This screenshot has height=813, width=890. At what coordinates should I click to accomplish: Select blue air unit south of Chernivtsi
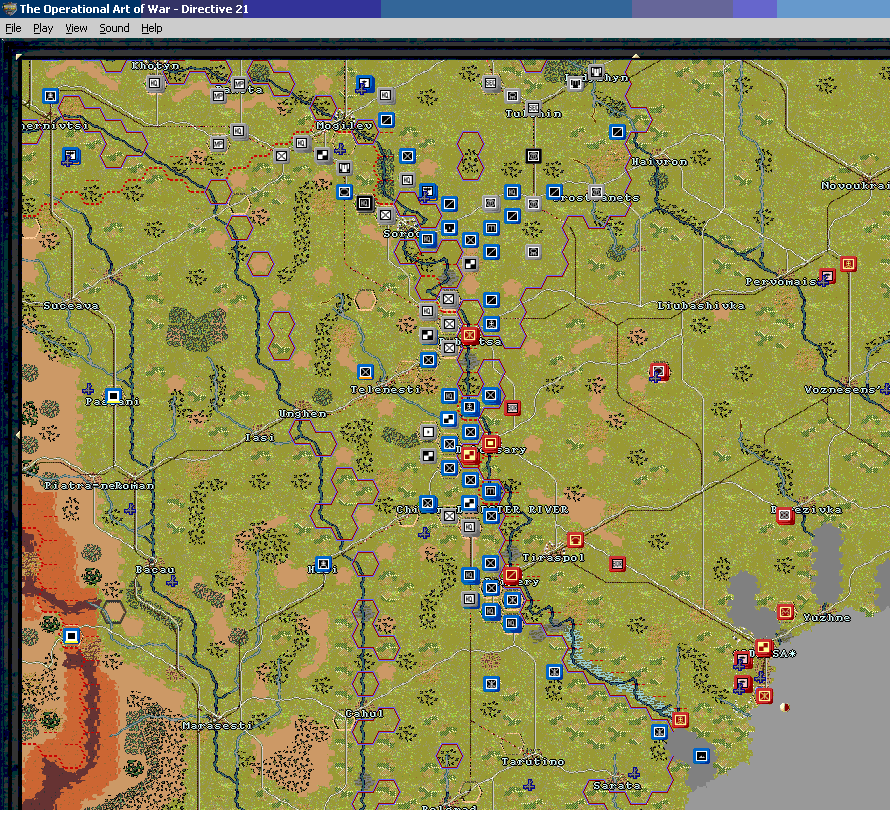(x=71, y=155)
